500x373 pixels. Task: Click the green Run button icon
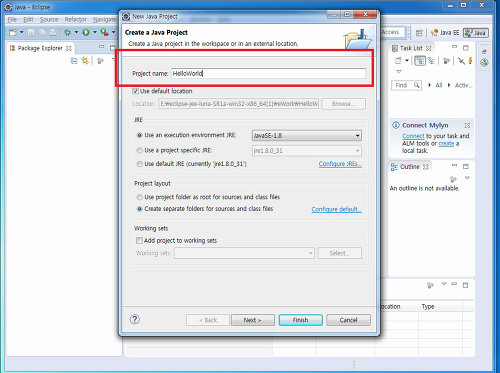point(86,32)
